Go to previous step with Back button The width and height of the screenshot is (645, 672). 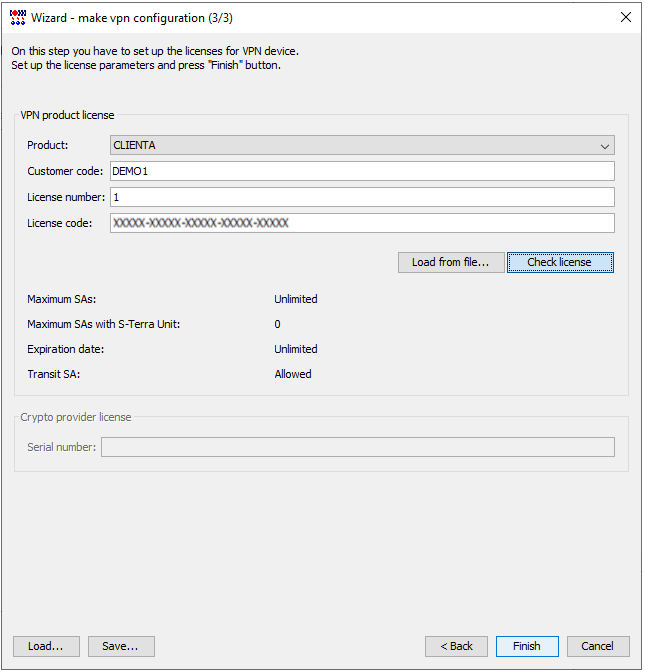pos(456,646)
